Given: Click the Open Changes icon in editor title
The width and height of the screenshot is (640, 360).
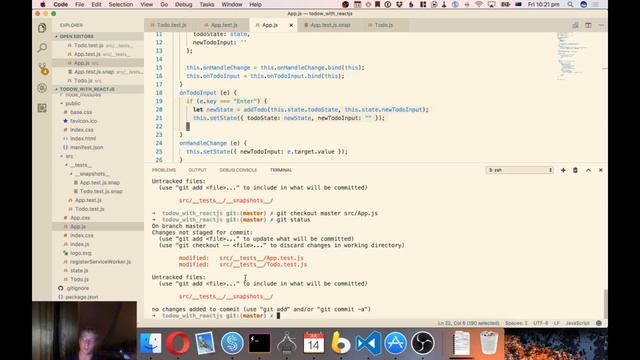Looking at the screenshot, I should [575, 25].
